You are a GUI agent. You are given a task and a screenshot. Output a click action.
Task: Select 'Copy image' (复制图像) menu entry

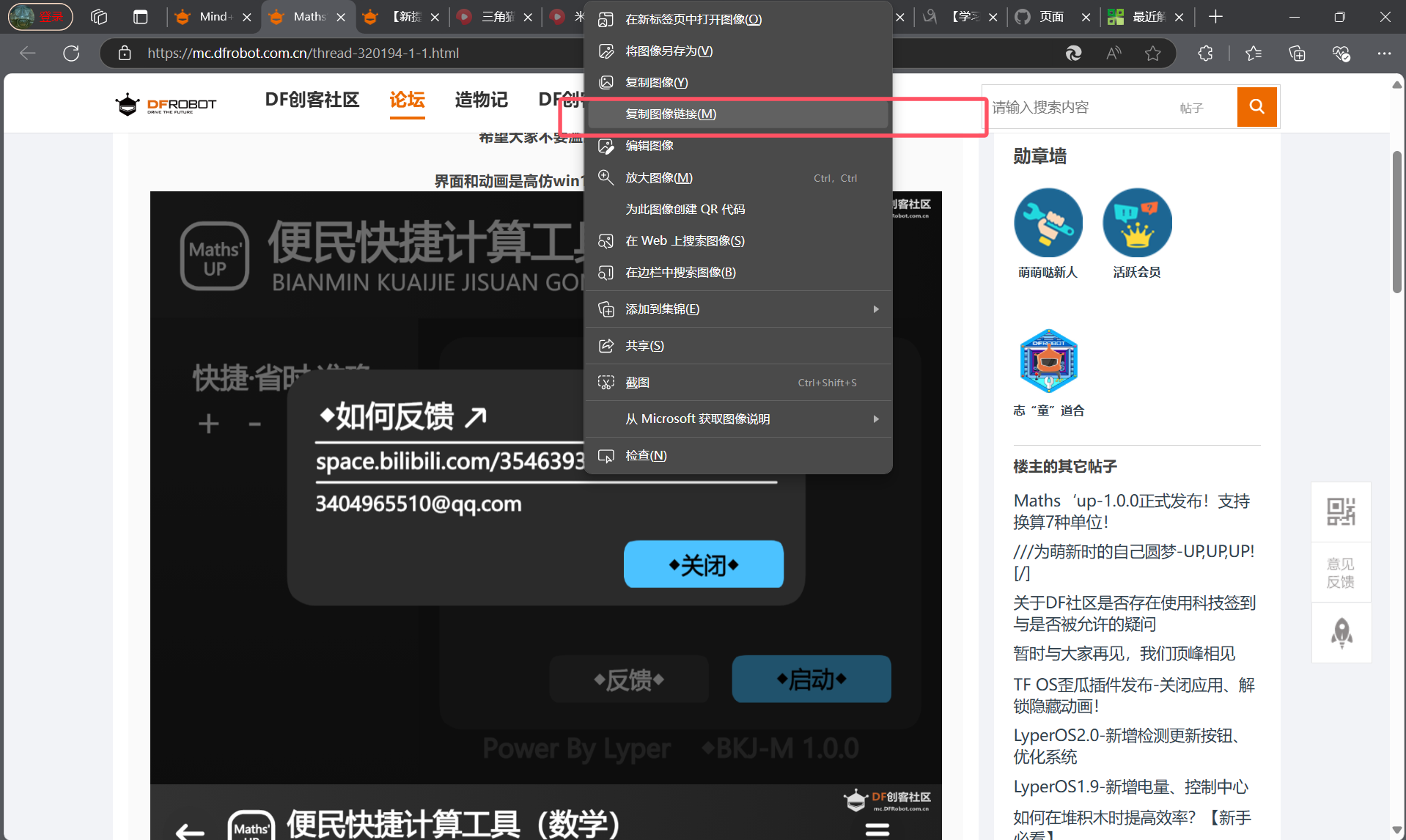pyautogui.click(x=738, y=83)
